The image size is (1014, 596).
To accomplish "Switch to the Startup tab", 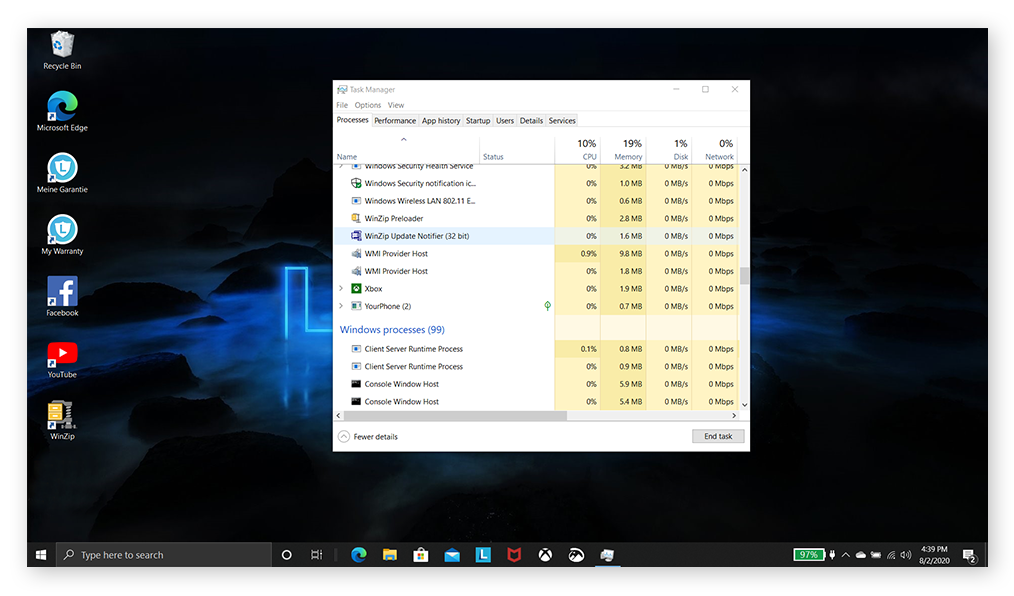I will [477, 120].
